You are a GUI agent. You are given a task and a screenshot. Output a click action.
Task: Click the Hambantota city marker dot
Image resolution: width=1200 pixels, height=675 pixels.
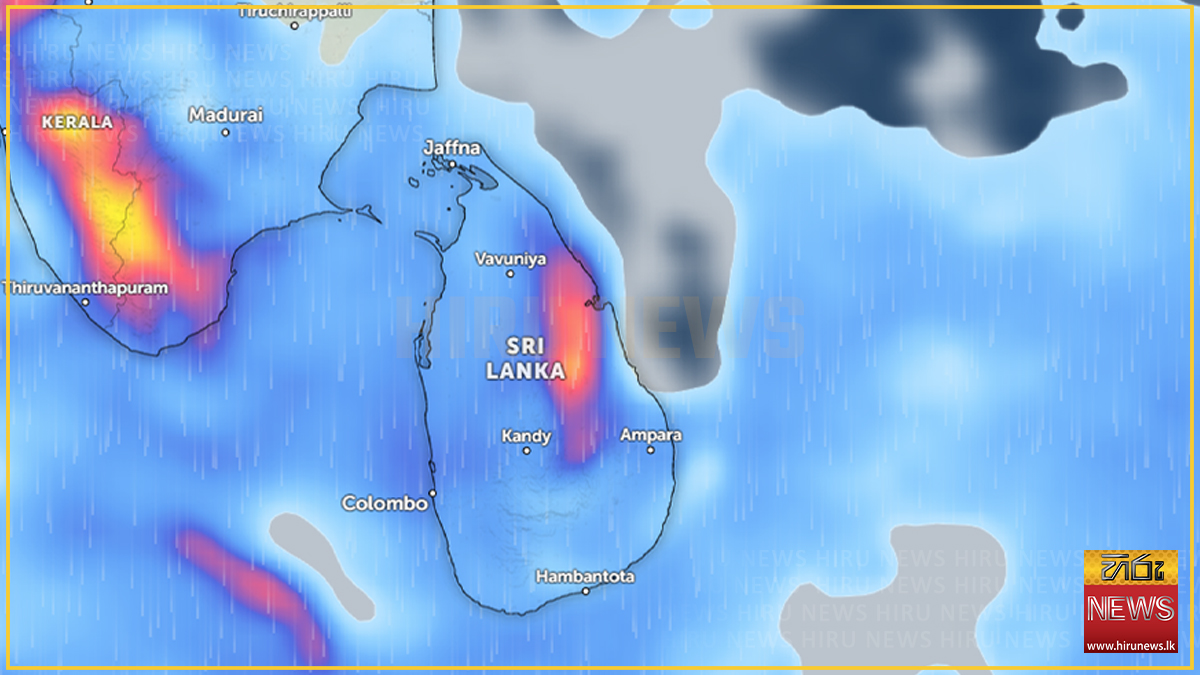click(586, 591)
